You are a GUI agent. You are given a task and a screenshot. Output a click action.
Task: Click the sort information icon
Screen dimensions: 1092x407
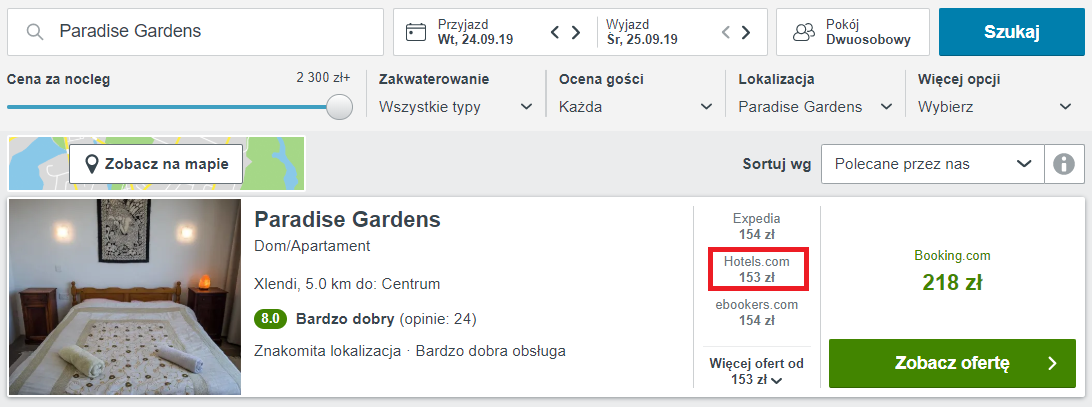pos(1064,164)
